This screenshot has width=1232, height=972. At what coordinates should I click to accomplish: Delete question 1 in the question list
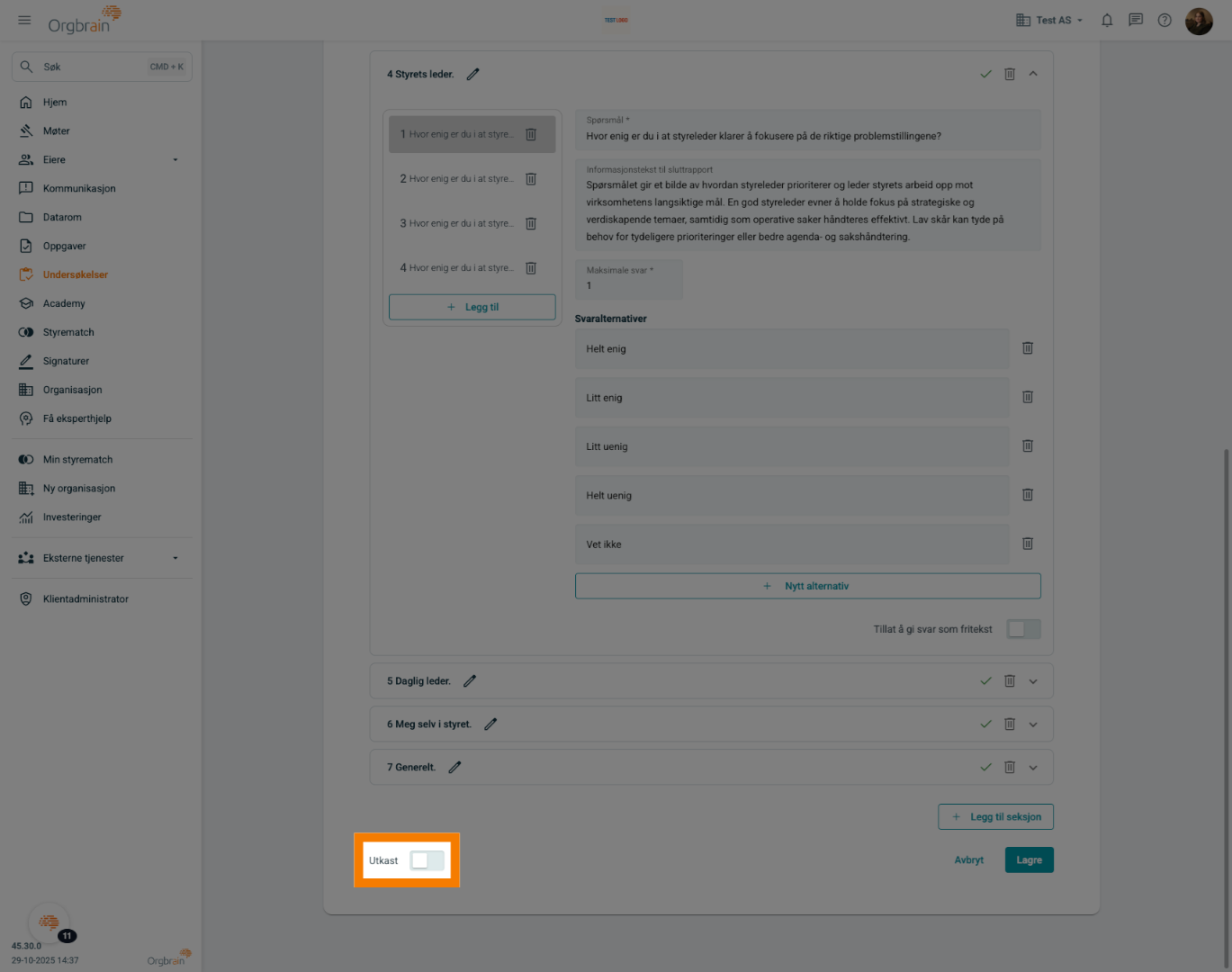coord(531,135)
